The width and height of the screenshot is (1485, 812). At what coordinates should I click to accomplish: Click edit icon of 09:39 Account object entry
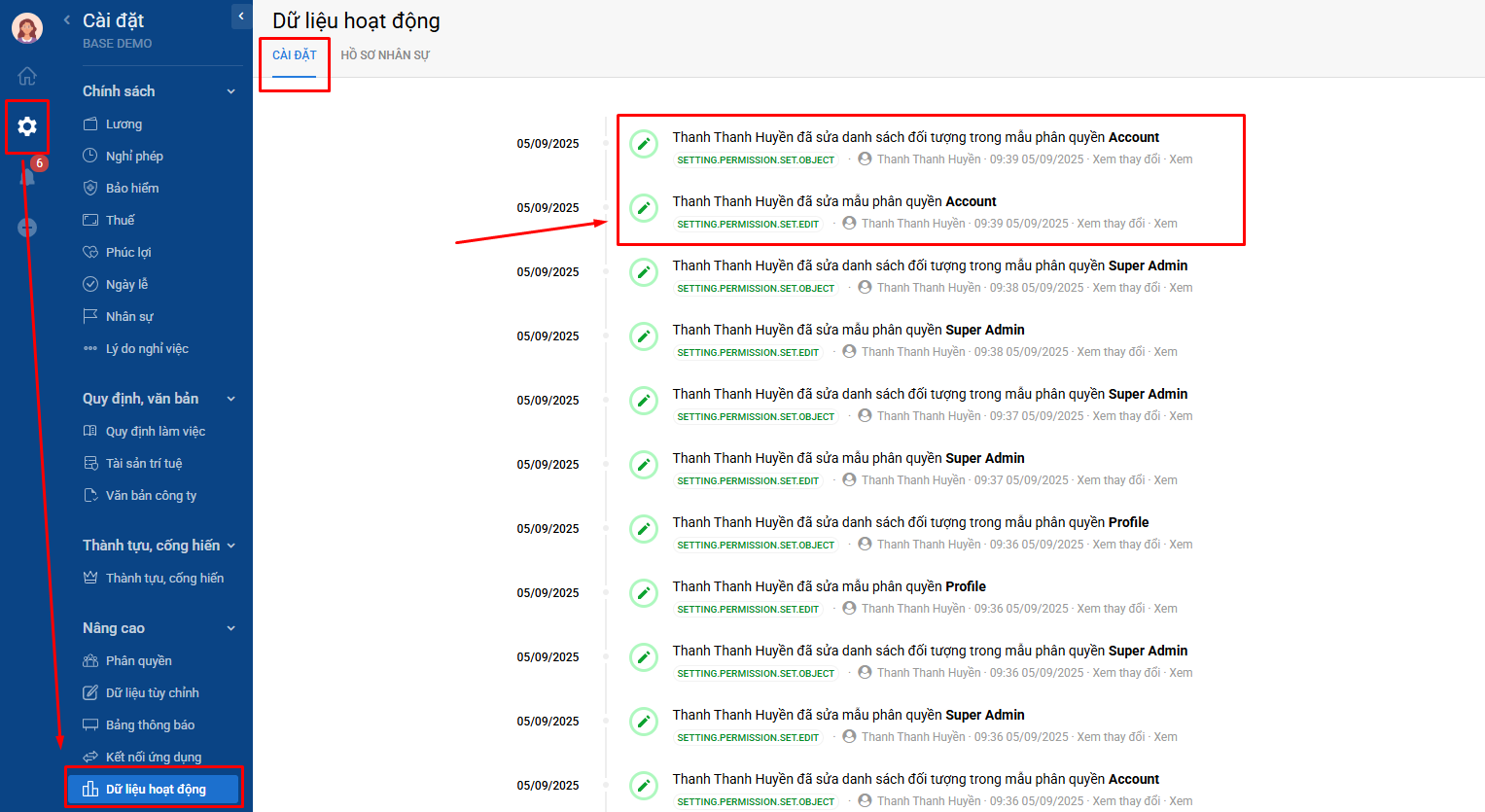pos(644,144)
